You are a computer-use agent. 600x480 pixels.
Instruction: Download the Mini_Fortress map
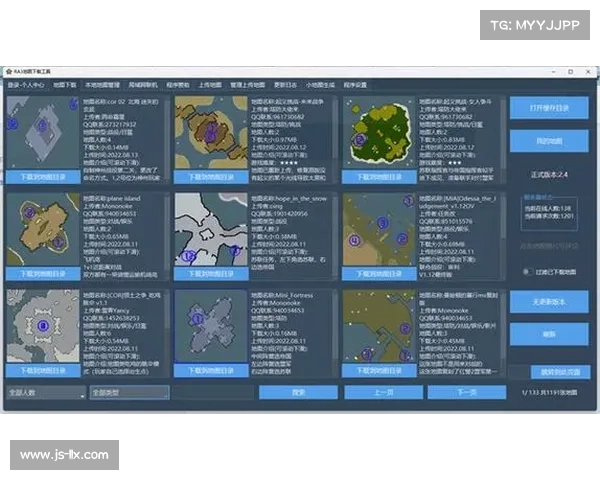(211, 371)
